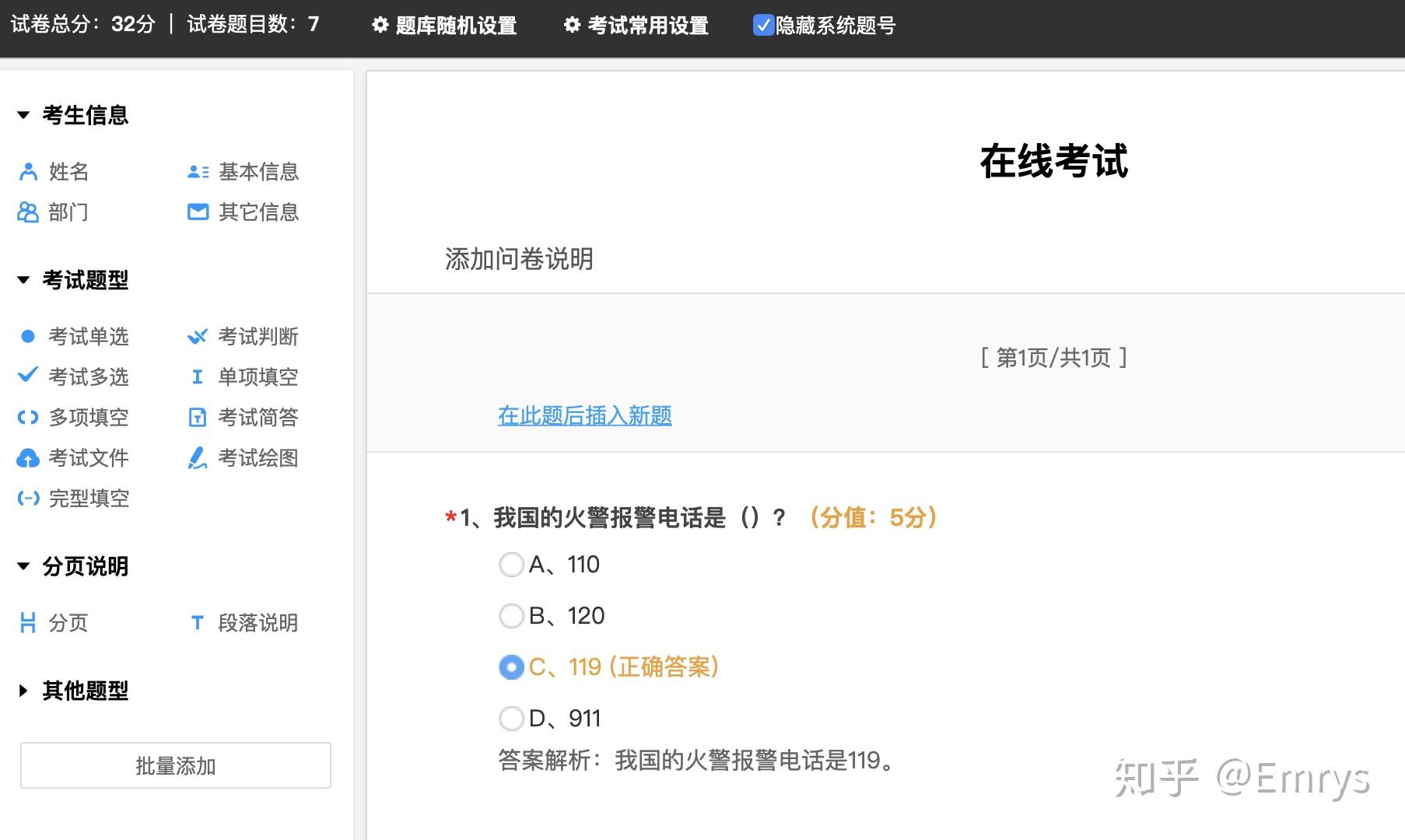Viewport: 1405px width, 840px height.
Task: Open 题库随机设置 in the top bar
Action: 445,26
